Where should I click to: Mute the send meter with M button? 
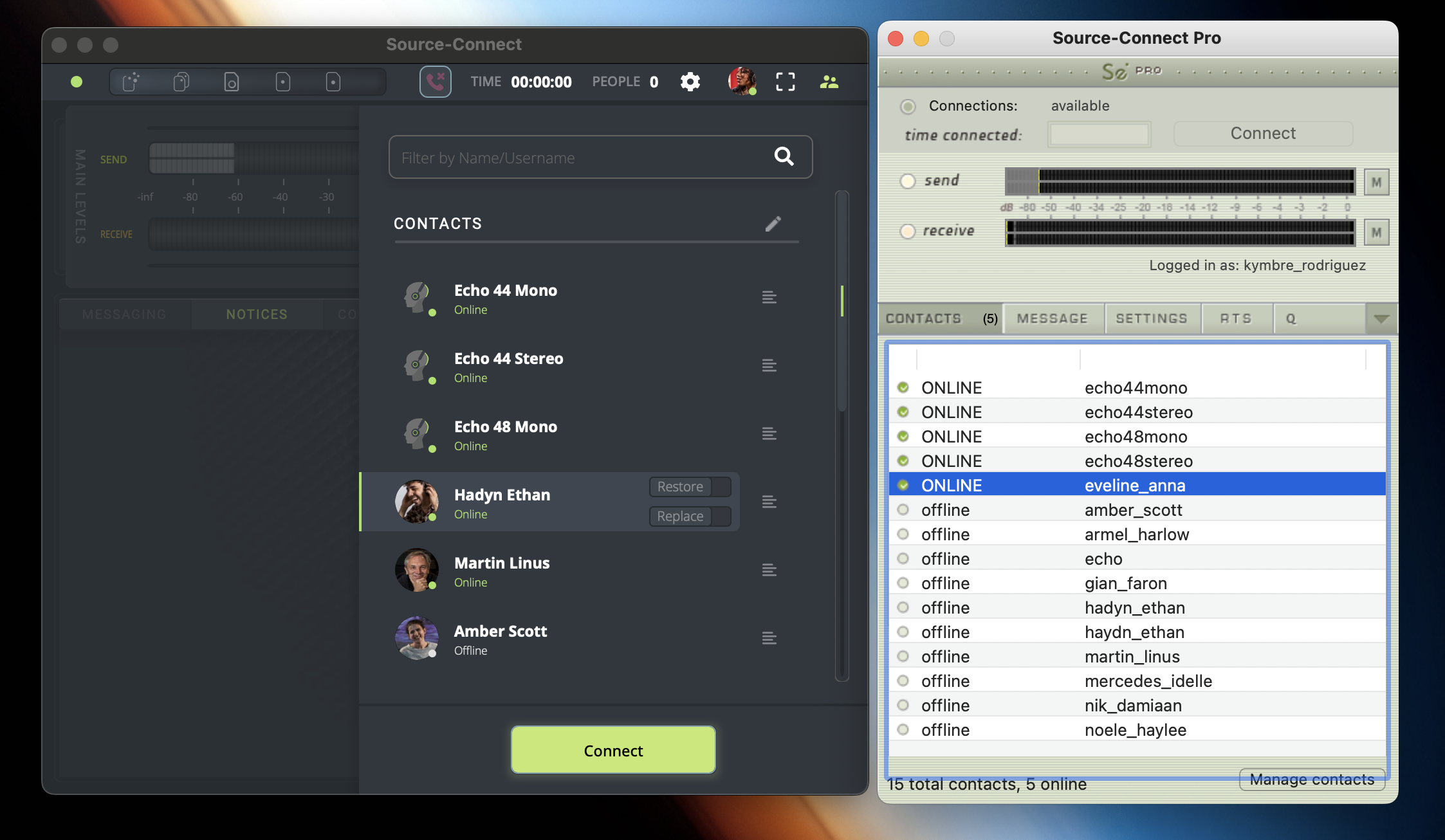(x=1376, y=182)
